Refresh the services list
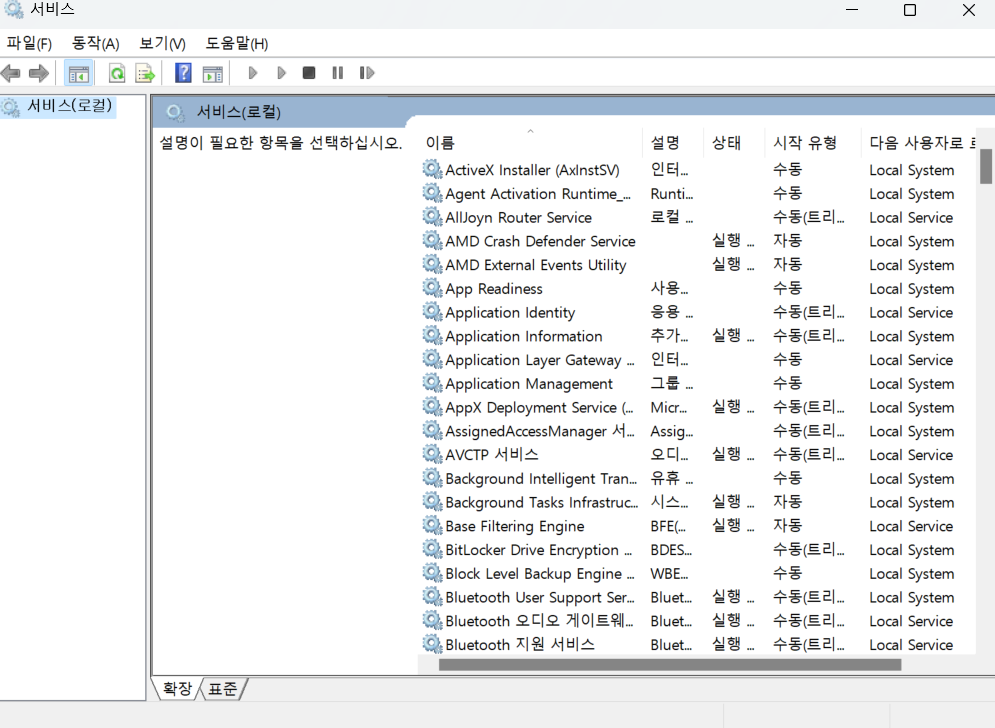This screenshot has height=728, width=995. (x=116, y=72)
